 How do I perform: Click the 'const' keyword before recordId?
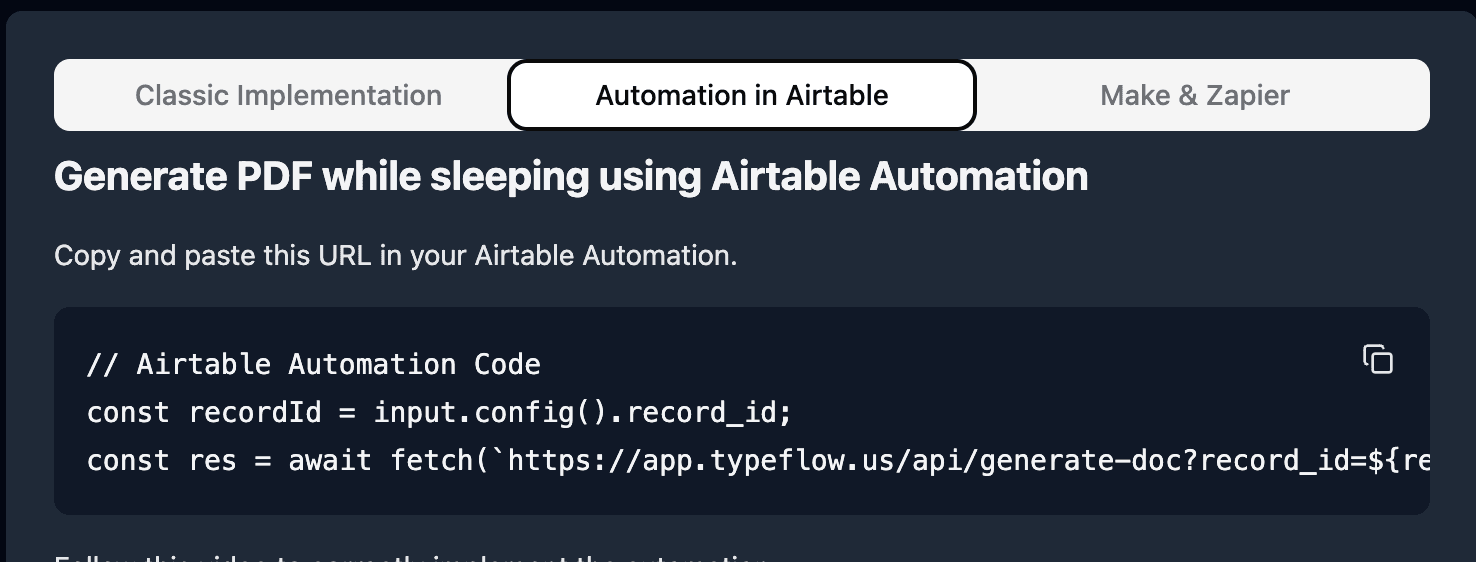point(128,412)
